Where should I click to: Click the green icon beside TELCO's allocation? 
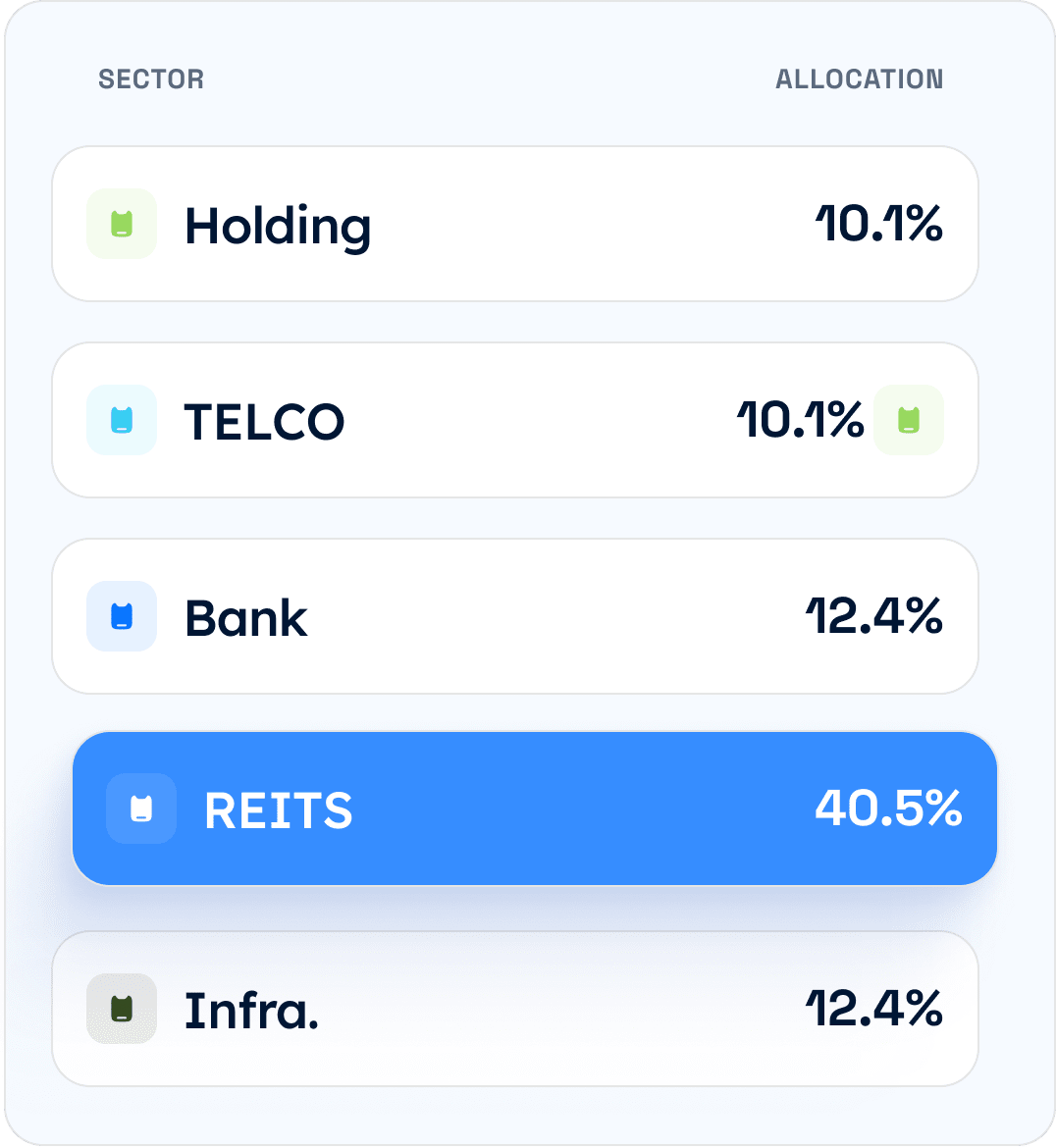click(x=909, y=420)
